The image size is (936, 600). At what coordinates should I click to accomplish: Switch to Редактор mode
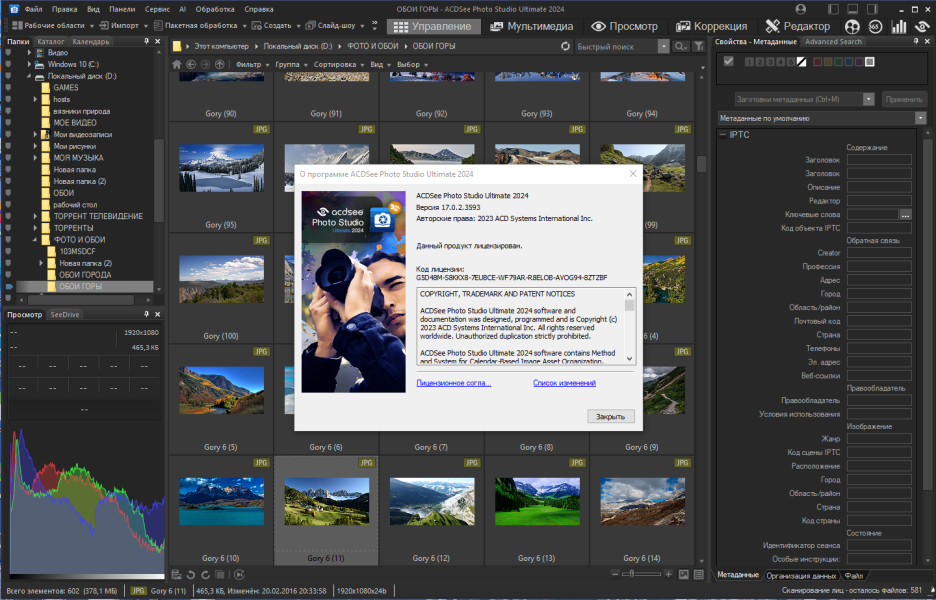pyautogui.click(x=797, y=26)
